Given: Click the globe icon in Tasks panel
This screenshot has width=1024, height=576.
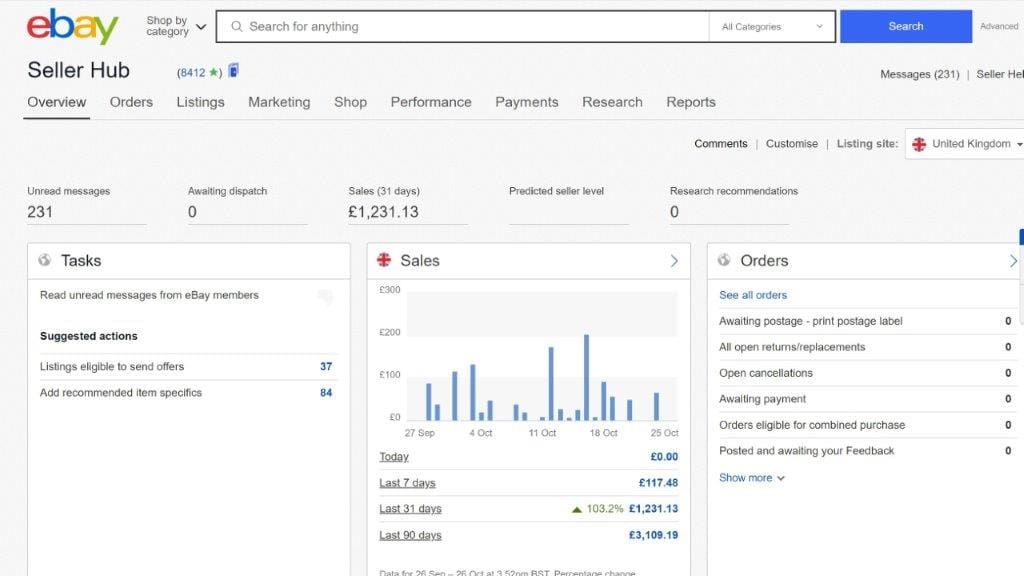Looking at the screenshot, I should point(44,260).
